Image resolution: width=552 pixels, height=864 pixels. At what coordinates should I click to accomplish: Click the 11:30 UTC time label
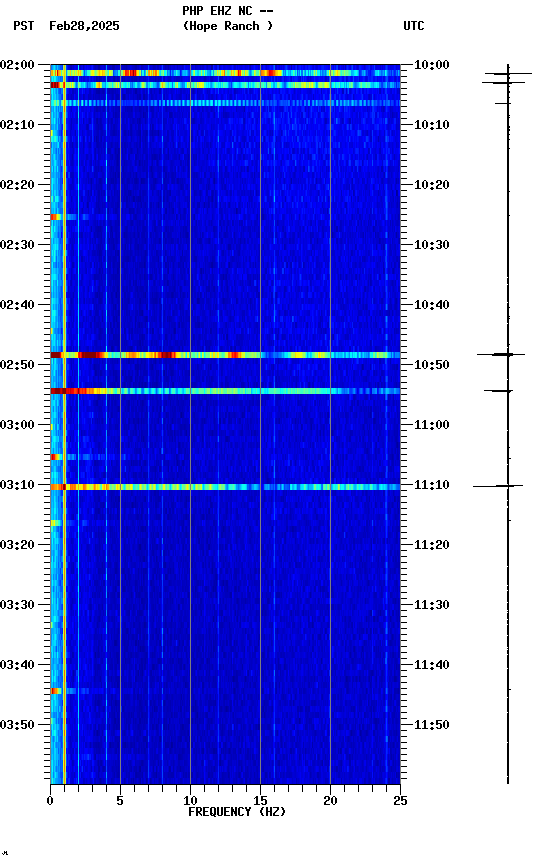coord(431,605)
